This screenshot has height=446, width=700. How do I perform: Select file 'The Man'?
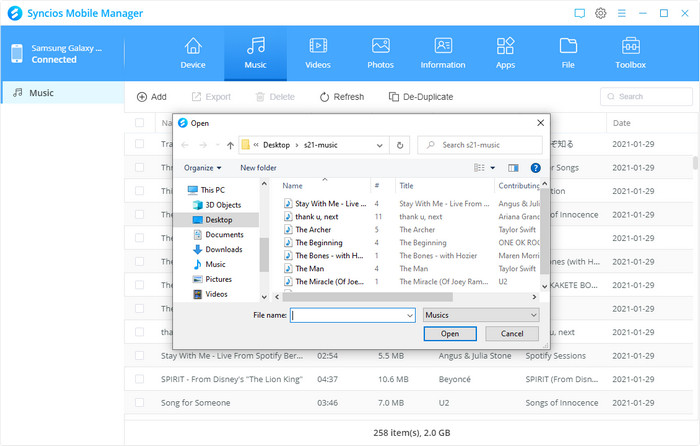coord(309,268)
